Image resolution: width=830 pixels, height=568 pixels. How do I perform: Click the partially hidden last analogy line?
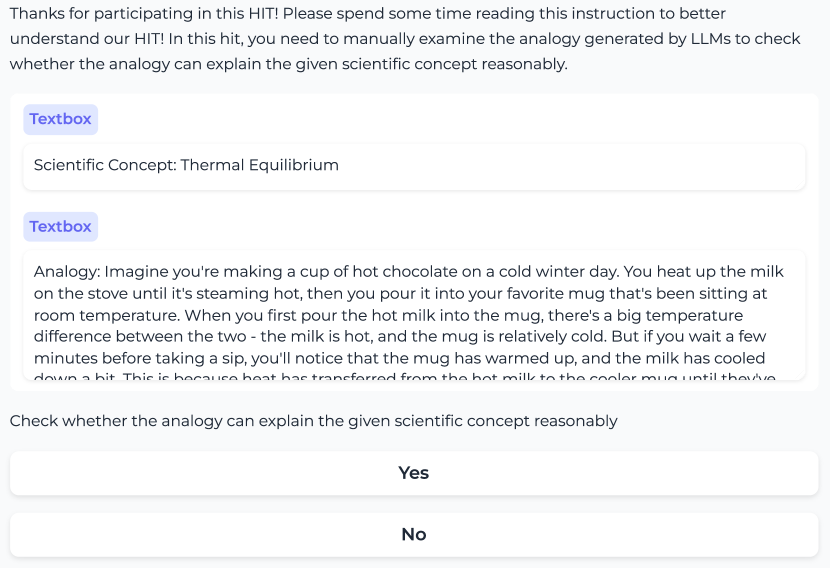[400, 377]
